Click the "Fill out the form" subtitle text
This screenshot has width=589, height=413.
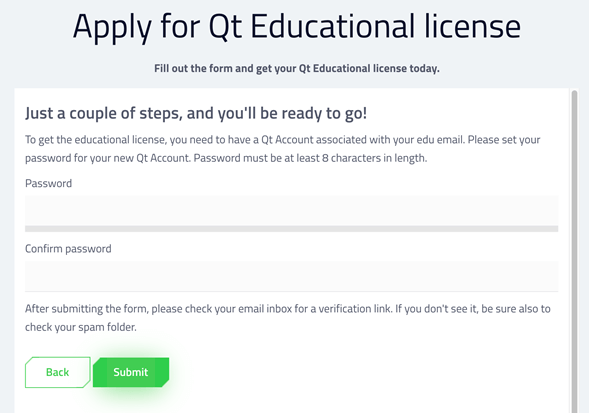[297, 68]
